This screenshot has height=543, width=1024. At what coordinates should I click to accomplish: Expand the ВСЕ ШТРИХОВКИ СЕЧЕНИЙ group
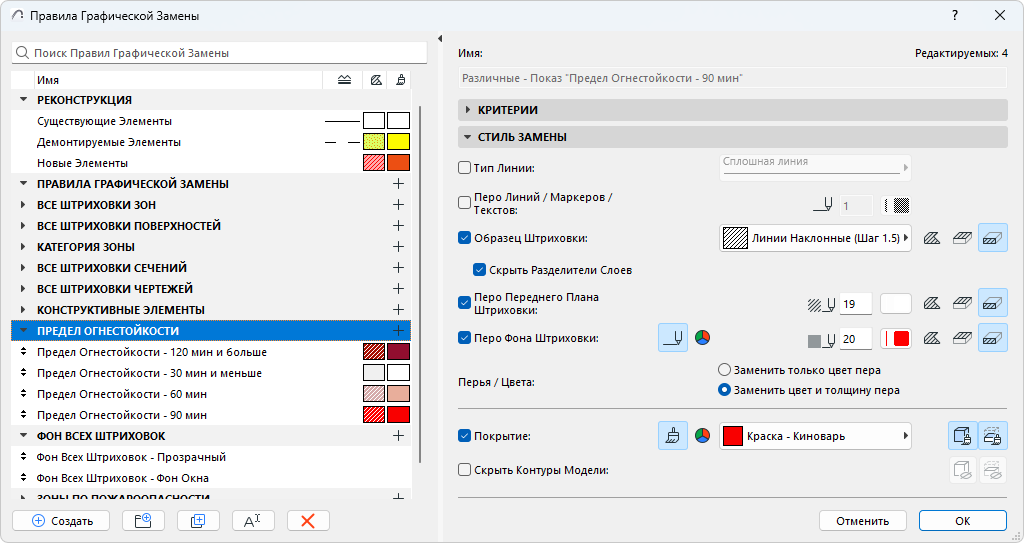[24, 267]
